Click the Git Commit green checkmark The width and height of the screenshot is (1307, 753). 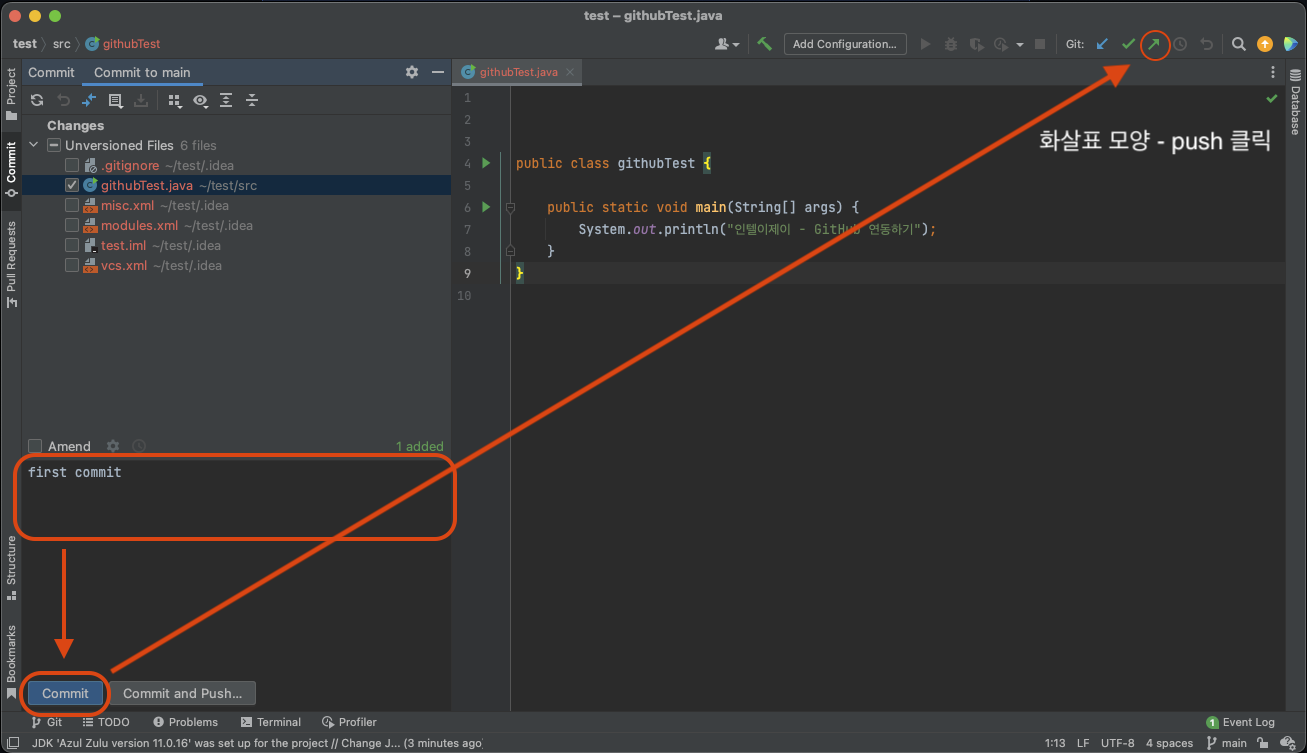(x=1129, y=44)
